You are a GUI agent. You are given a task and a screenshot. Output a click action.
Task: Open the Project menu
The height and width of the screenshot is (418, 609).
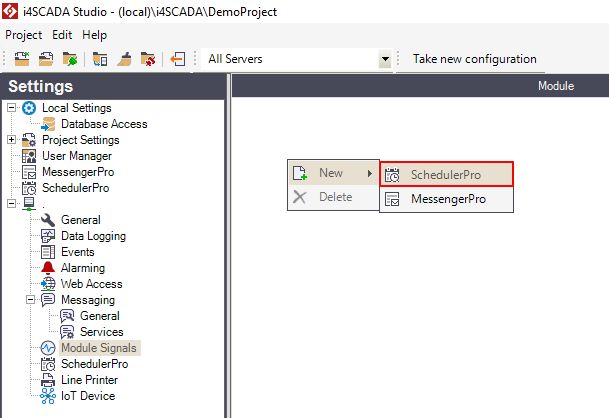pyautogui.click(x=24, y=35)
